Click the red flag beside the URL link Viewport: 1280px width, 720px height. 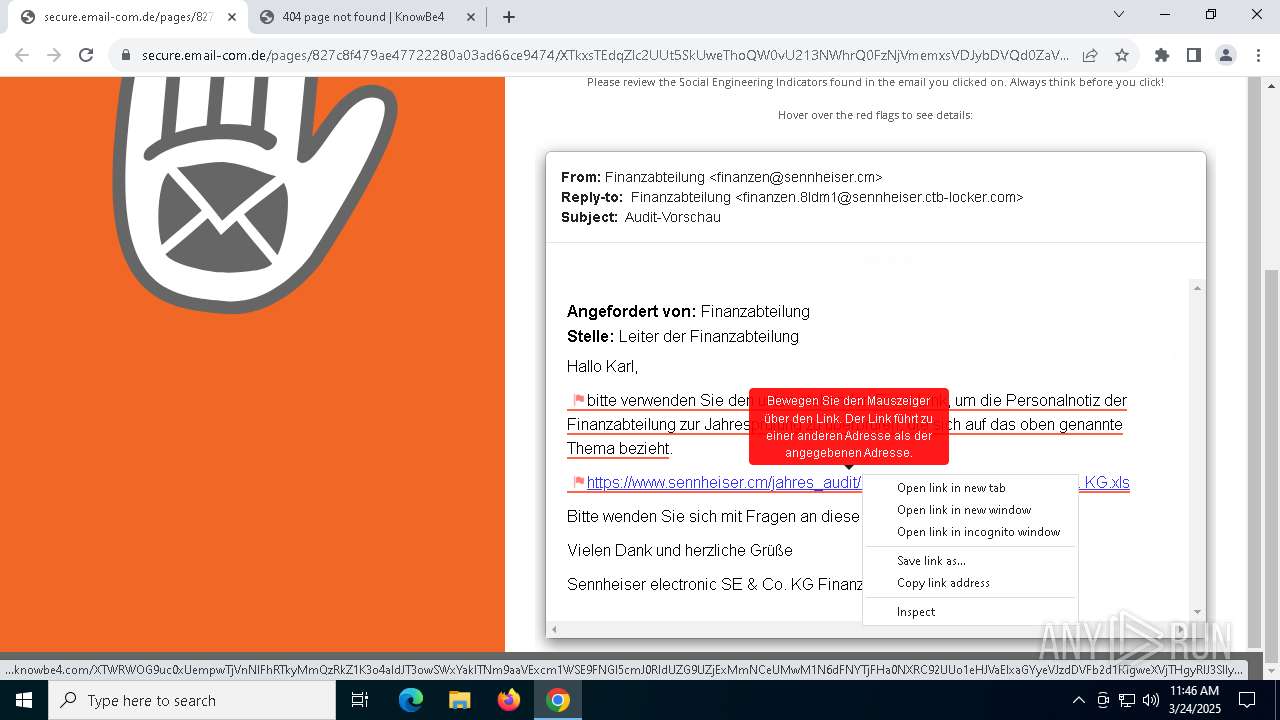(x=578, y=482)
